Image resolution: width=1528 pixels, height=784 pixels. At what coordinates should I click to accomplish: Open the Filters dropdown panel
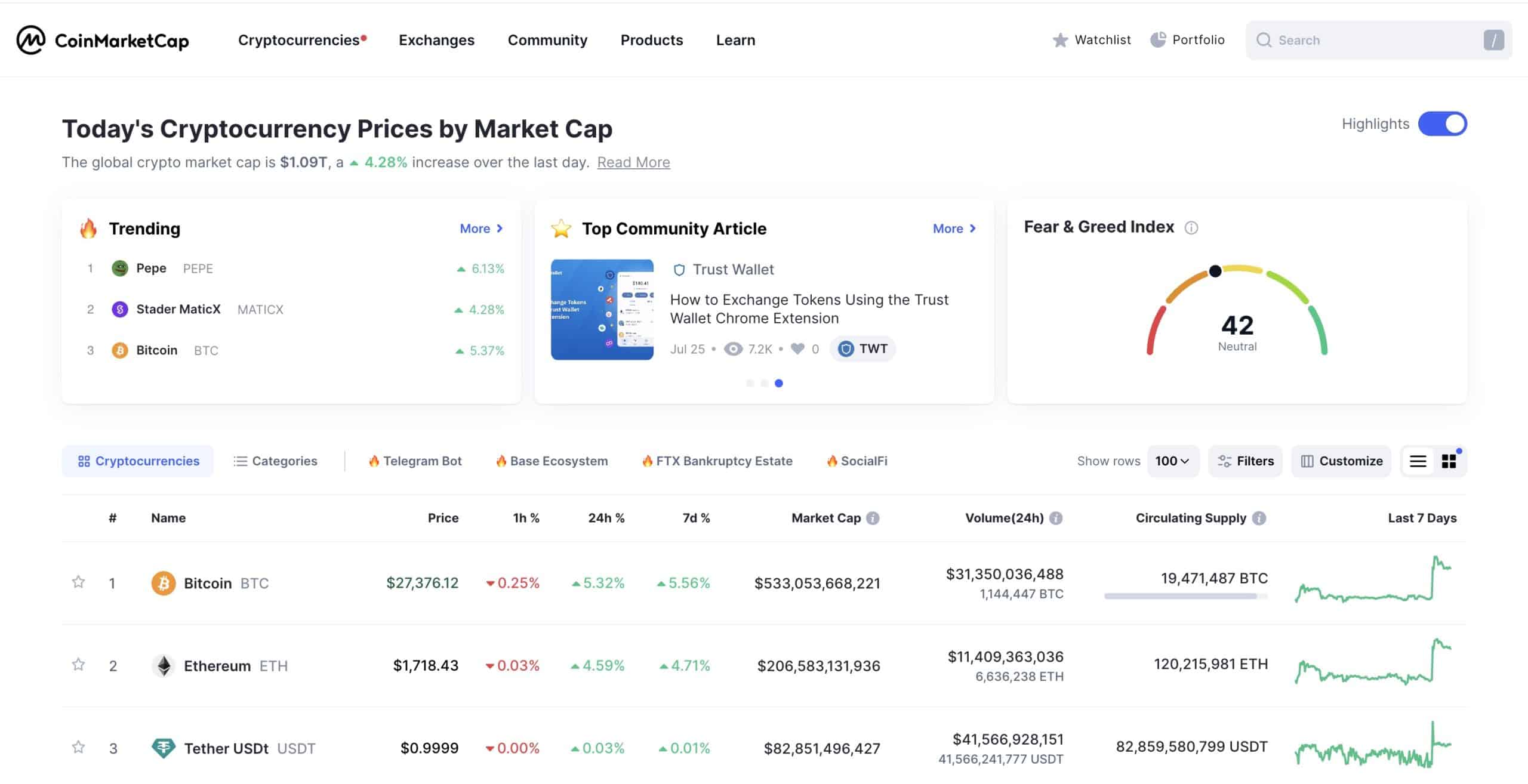point(1245,461)
